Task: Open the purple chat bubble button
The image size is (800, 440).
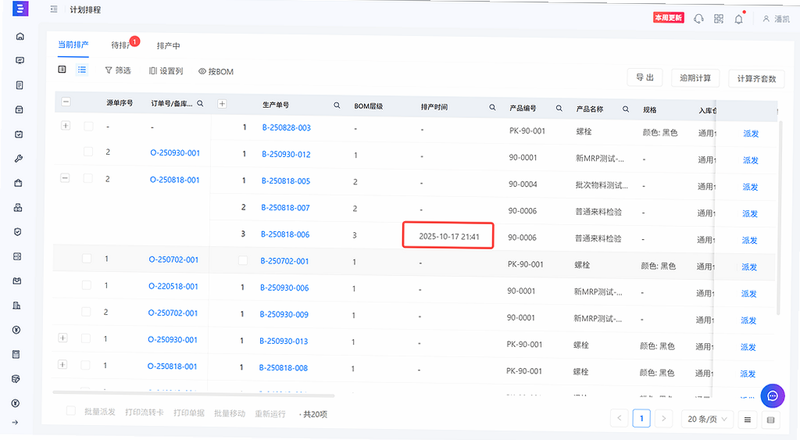Action: (x=772, y=396)
